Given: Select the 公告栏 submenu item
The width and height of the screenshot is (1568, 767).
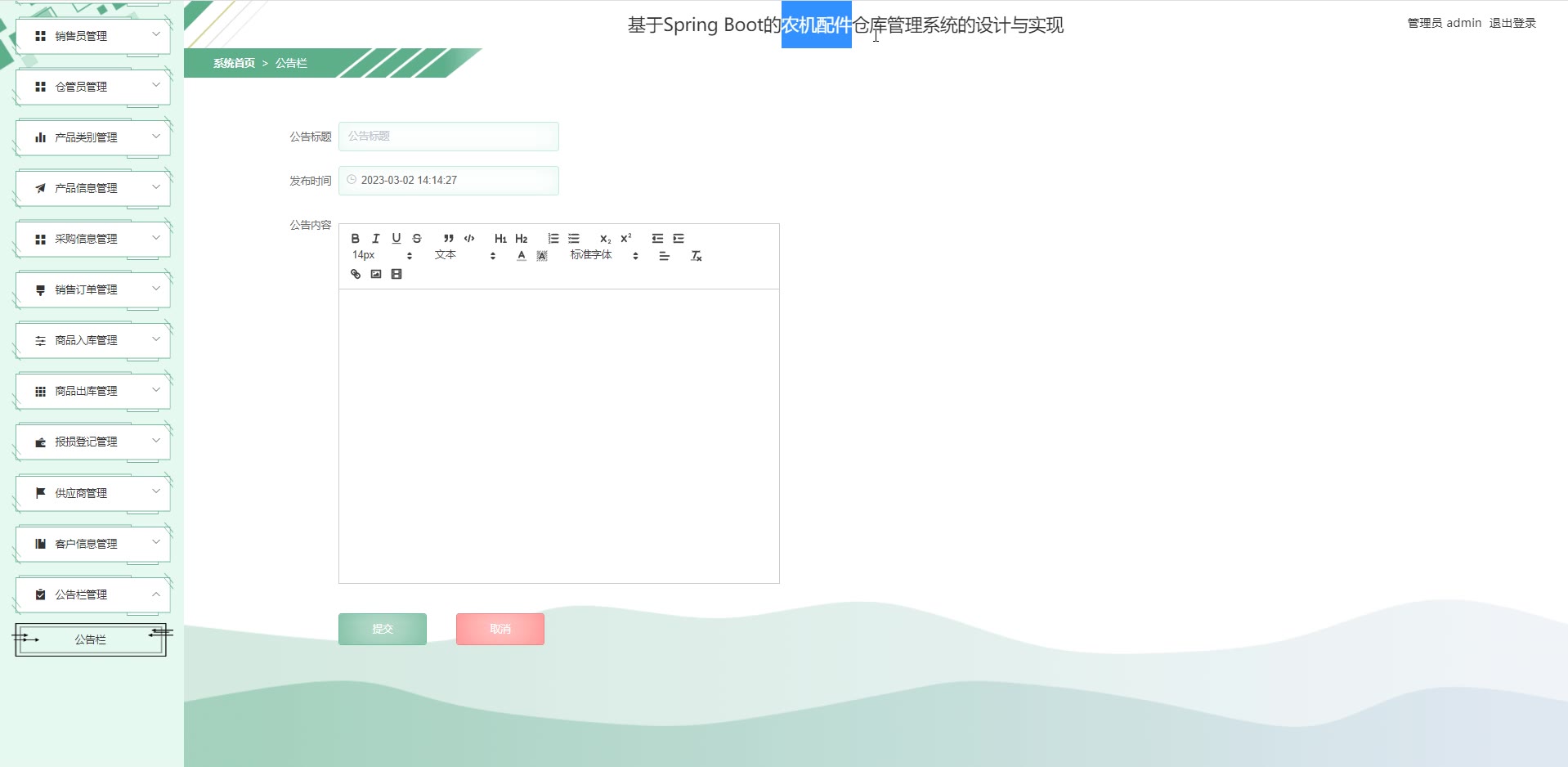Looking at the screenshot, I should pyautogui.click(x=91, y=639).
